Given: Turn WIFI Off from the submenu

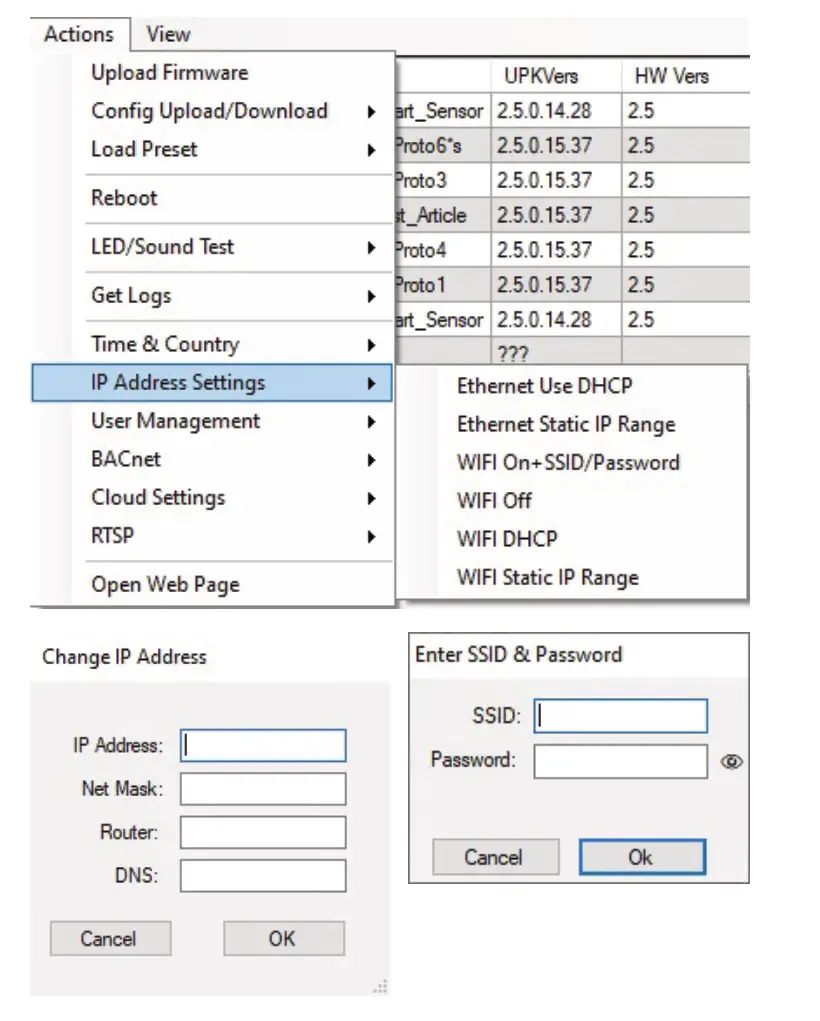Looking at the screenshot, I should coord(493,500).
